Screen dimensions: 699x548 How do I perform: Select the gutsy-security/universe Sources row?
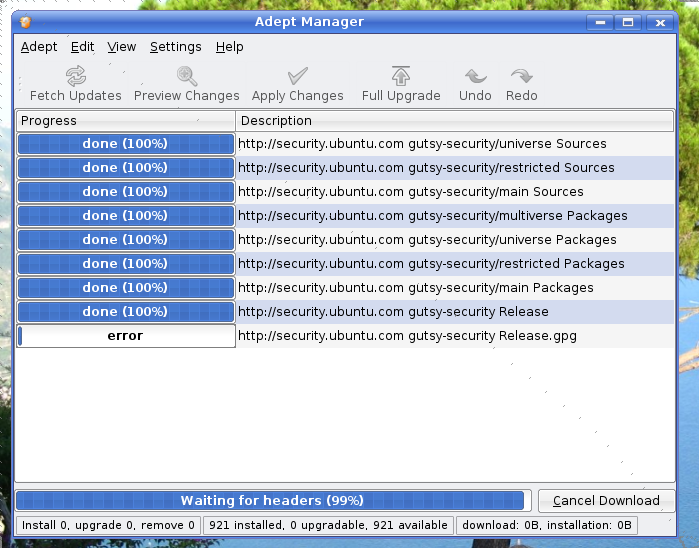coord(422,144)
